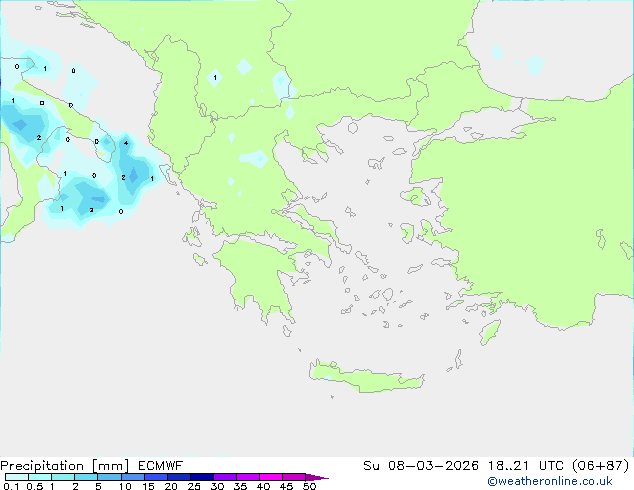Image resolution: width=634 pixels, height=490 pixels.
Task: Select the 30 mm purple legend swatch
Action: [225, 477]
